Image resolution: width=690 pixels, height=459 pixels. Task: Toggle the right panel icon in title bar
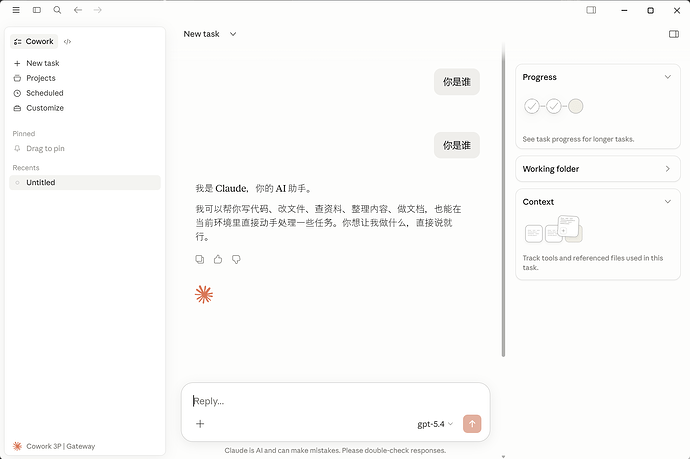coord(591,10)
